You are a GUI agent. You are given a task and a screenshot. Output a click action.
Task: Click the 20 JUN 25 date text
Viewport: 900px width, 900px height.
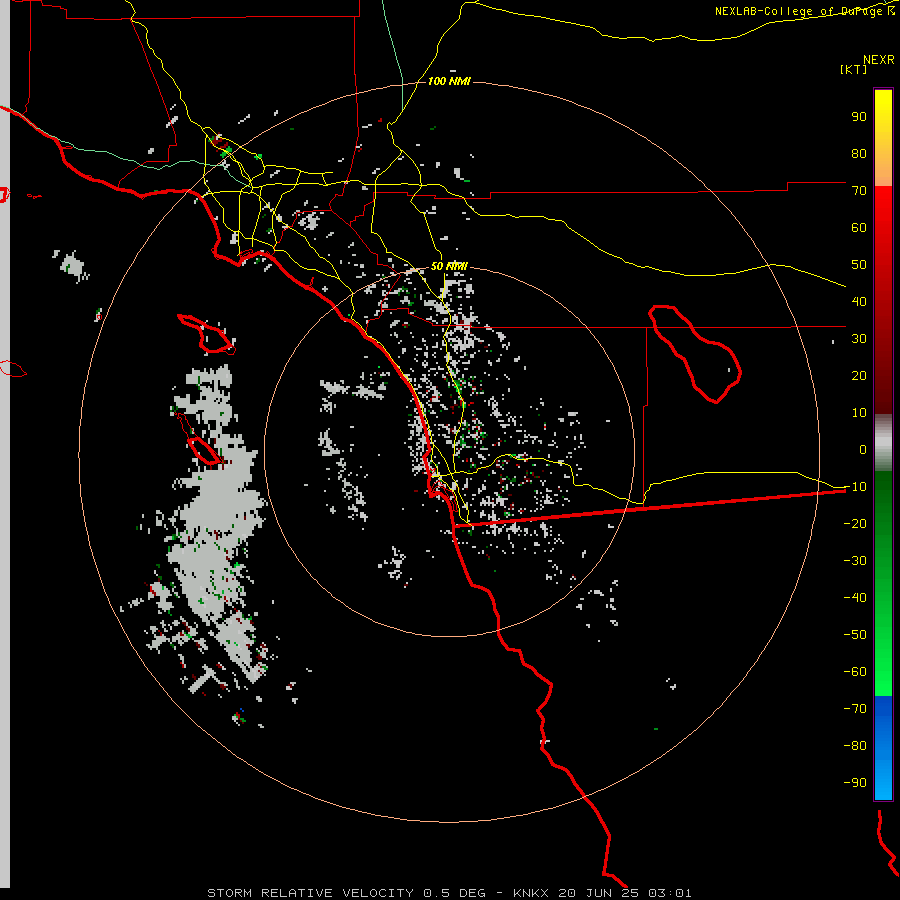tap(599, 893)
